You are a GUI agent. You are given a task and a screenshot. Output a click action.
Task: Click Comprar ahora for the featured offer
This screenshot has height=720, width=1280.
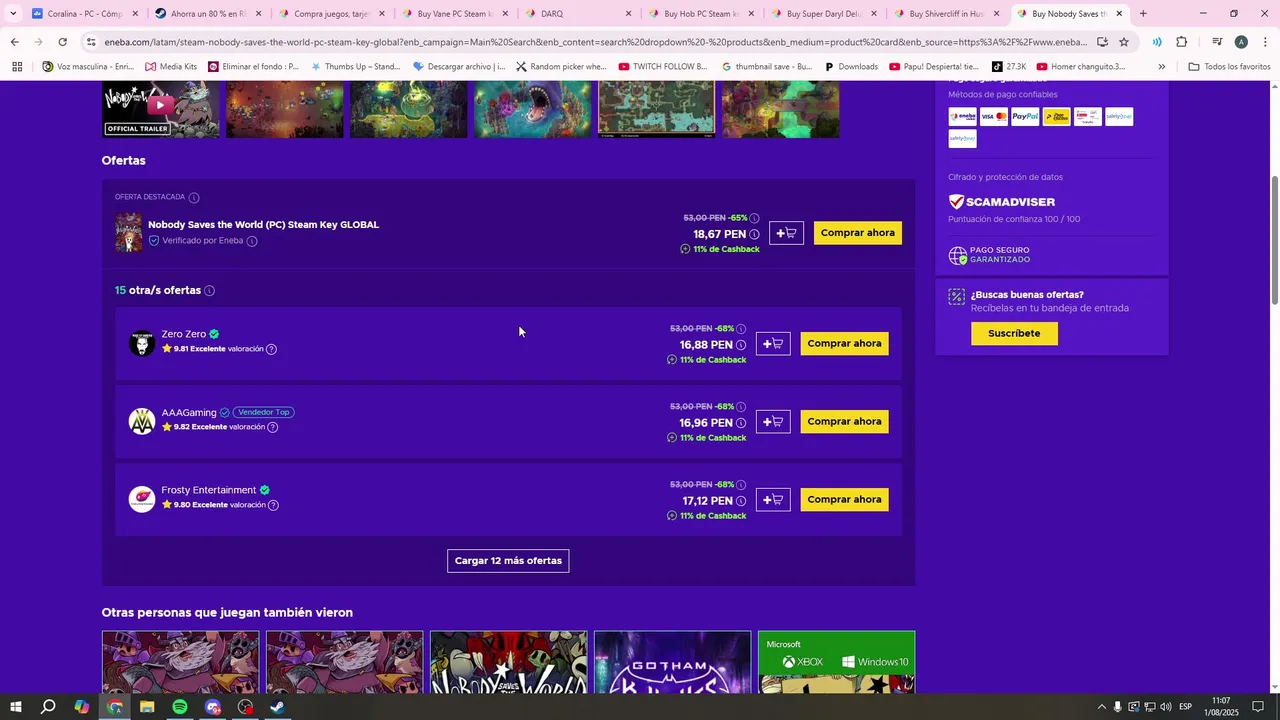[x=858, y=233]
